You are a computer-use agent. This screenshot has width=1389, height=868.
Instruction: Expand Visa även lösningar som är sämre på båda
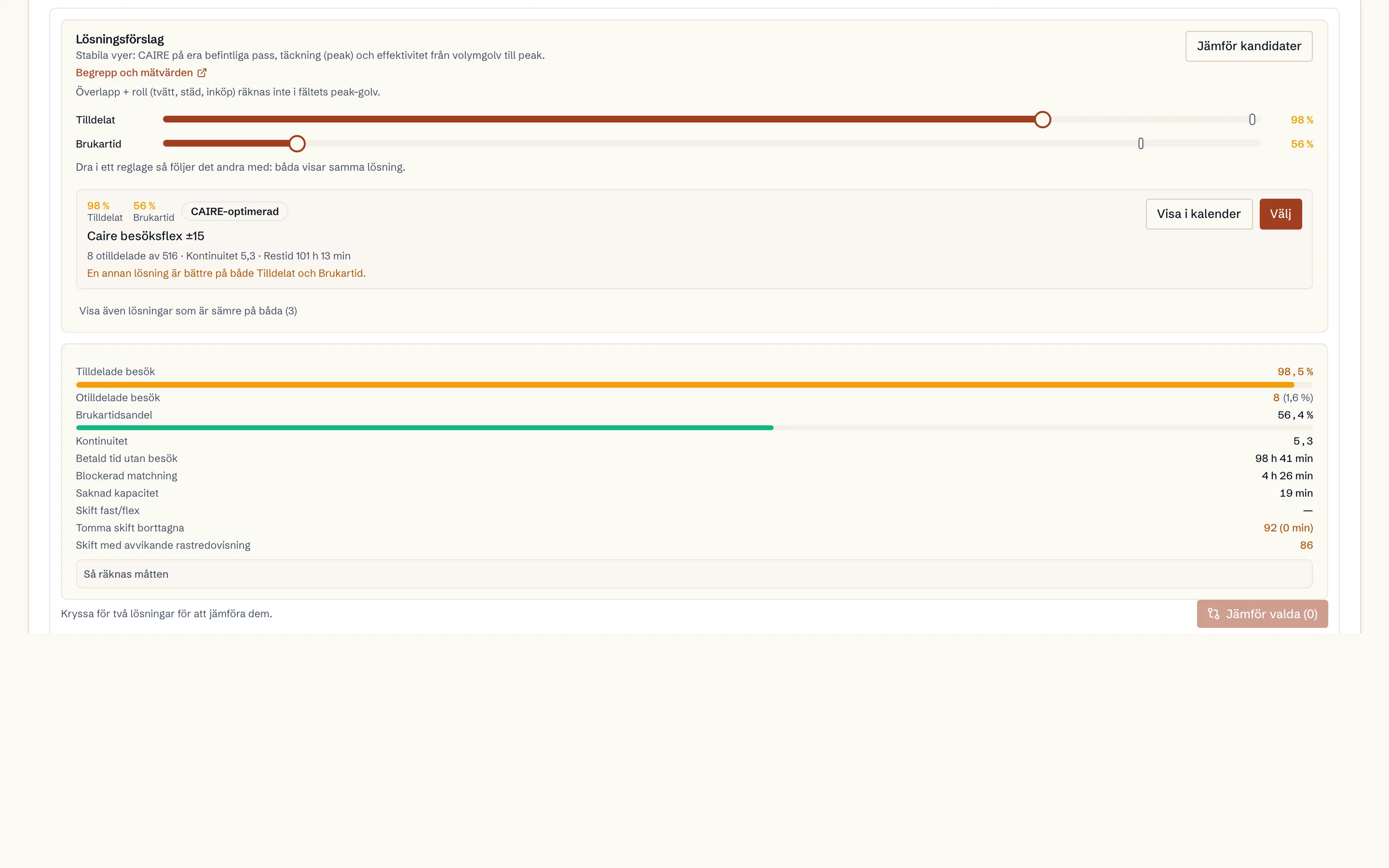tap(188, 311)
